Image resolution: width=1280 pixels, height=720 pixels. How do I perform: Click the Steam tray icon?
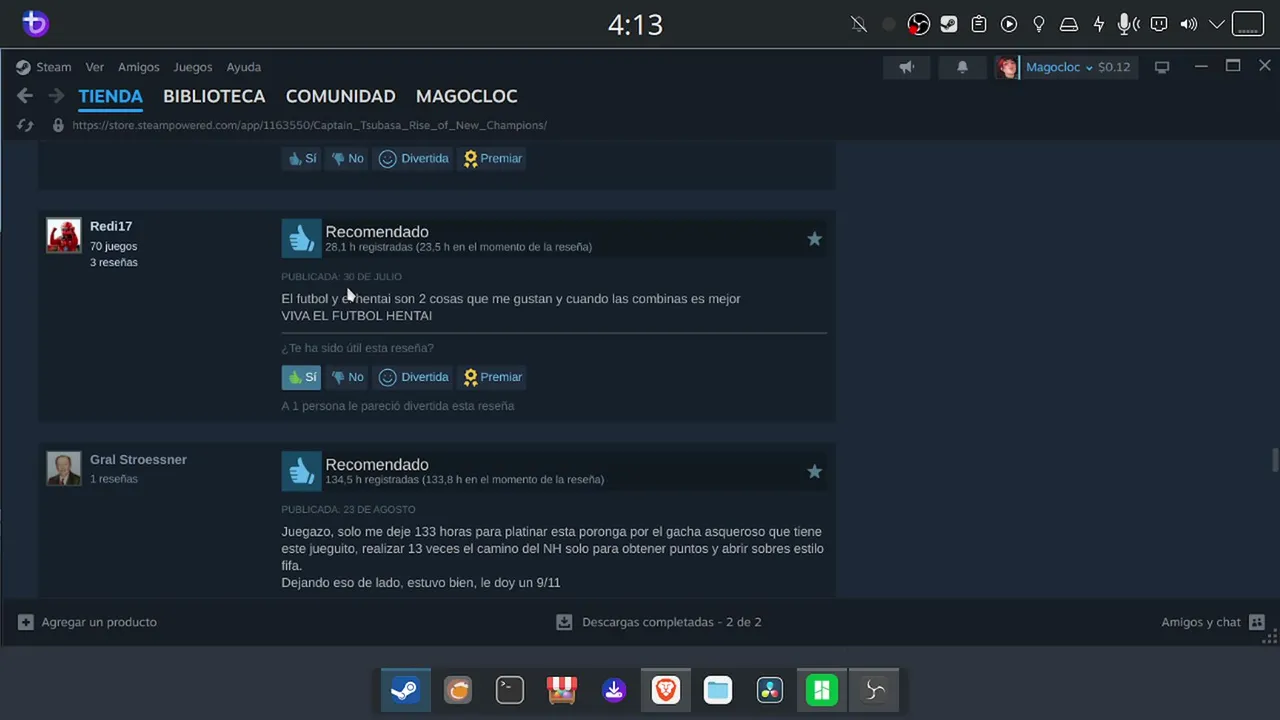tap(949, 24)
